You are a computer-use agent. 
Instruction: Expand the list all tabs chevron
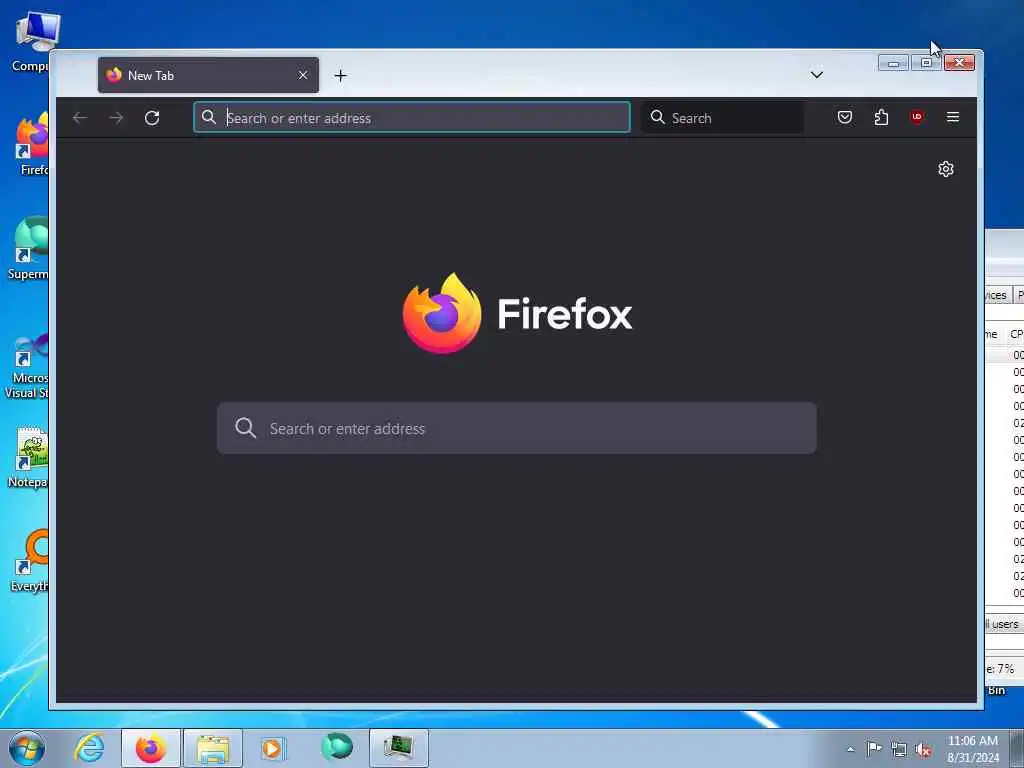click(x=816, y=75)
